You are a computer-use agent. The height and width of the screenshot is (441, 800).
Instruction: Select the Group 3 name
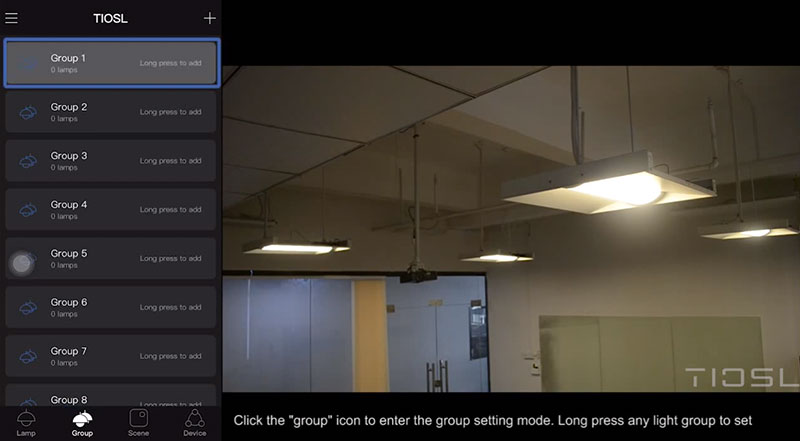(68, 156)
